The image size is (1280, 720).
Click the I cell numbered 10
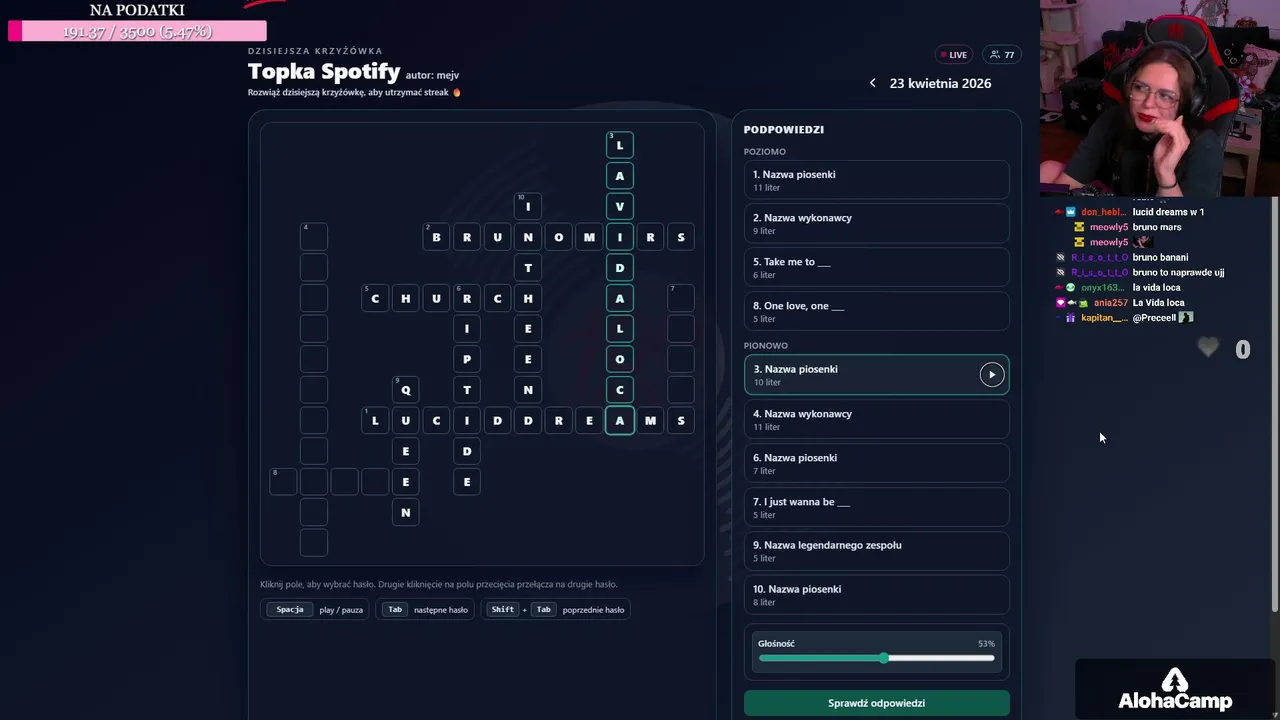[528, 206]
